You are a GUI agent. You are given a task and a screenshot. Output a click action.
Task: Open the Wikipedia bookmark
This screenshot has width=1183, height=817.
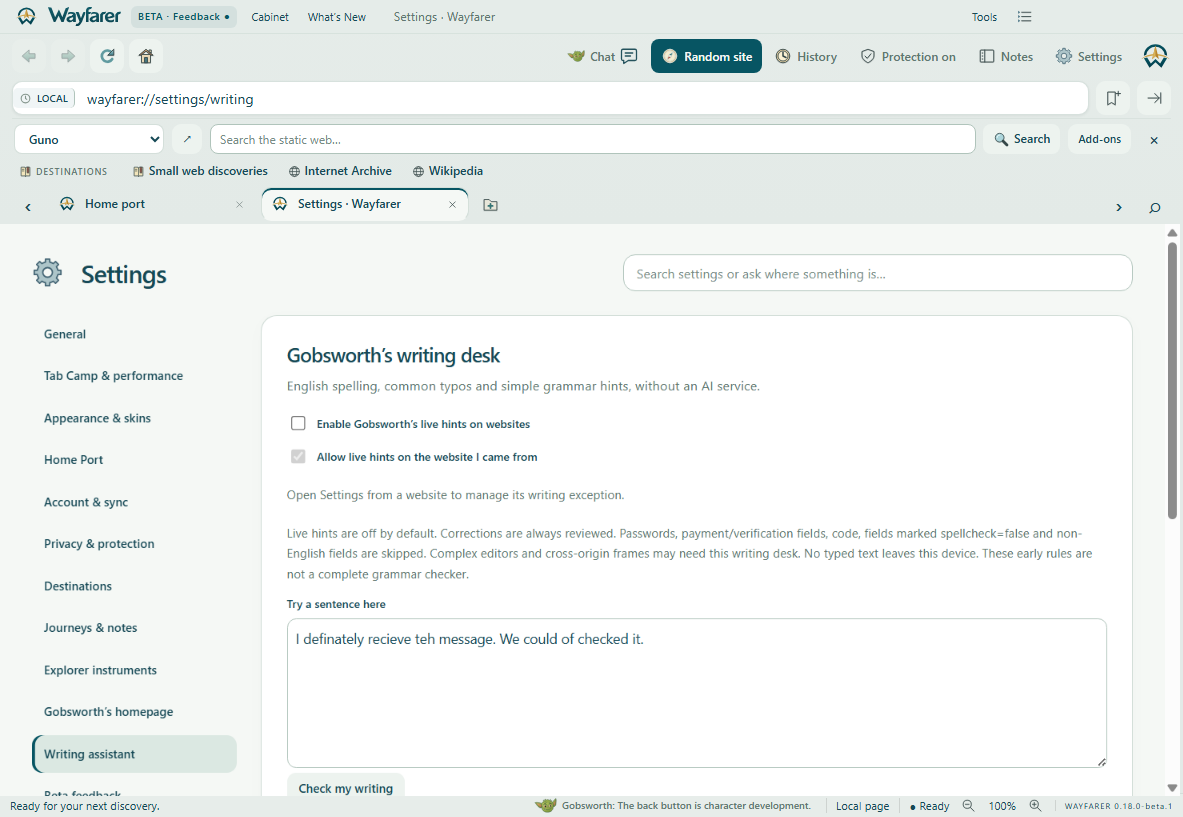tap(448, 171)
